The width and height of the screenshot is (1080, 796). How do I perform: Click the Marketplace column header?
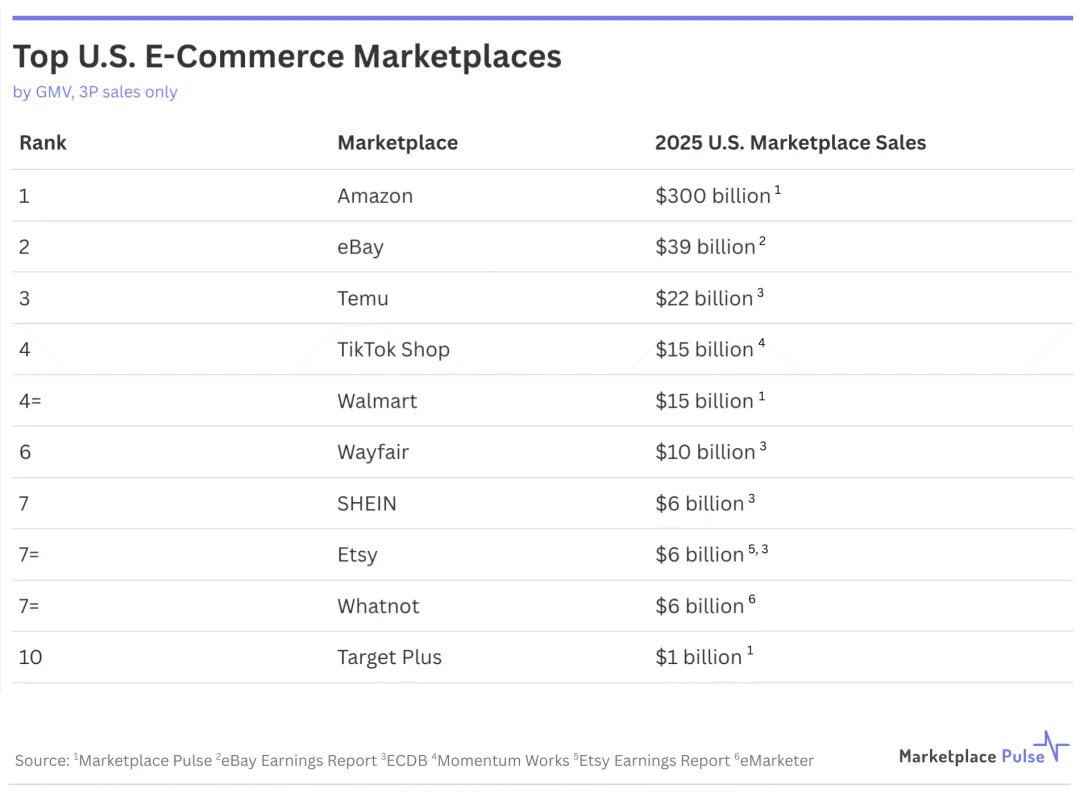[397, 143]
